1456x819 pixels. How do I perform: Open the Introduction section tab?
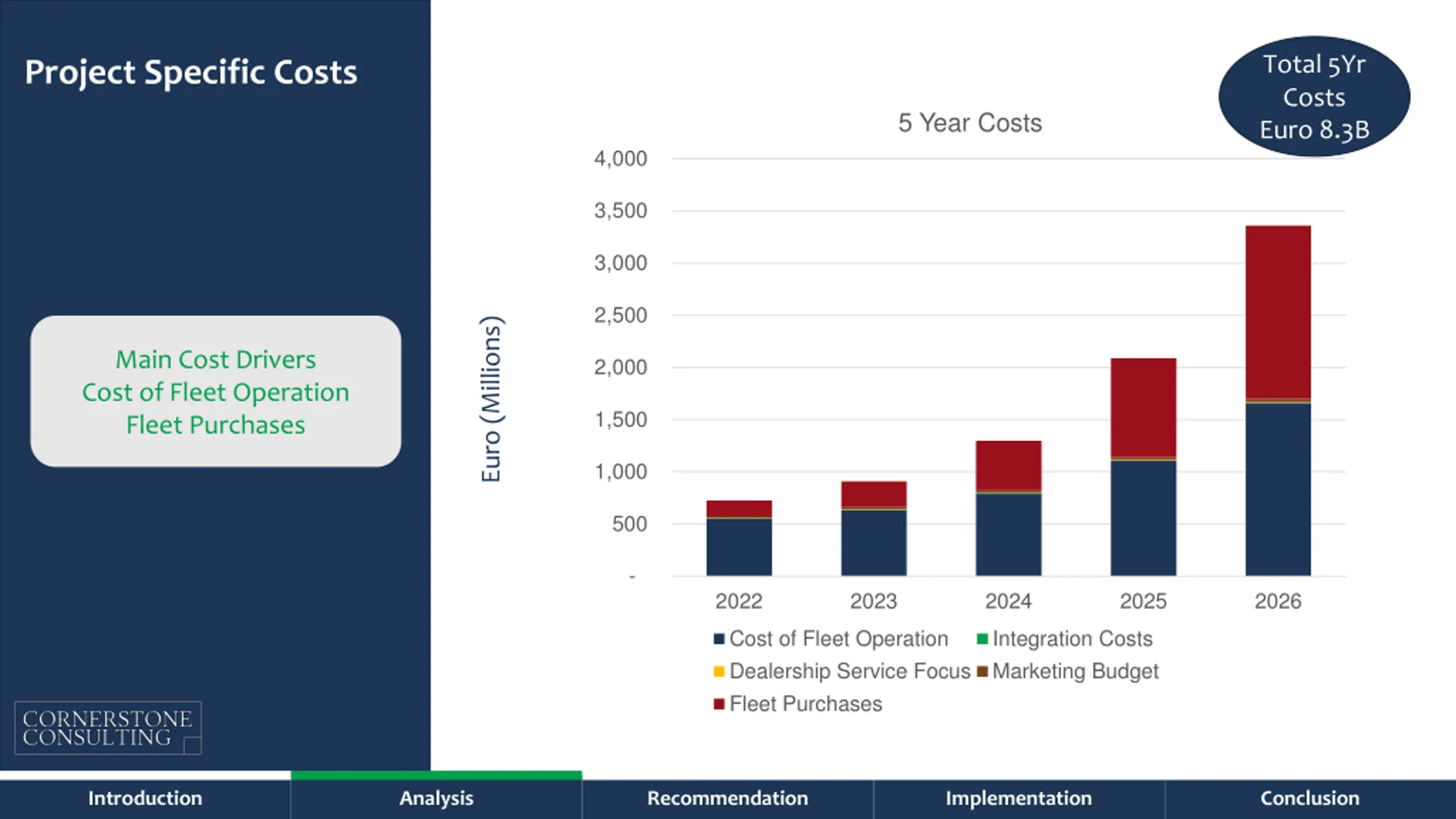click(x=145, y=799)
